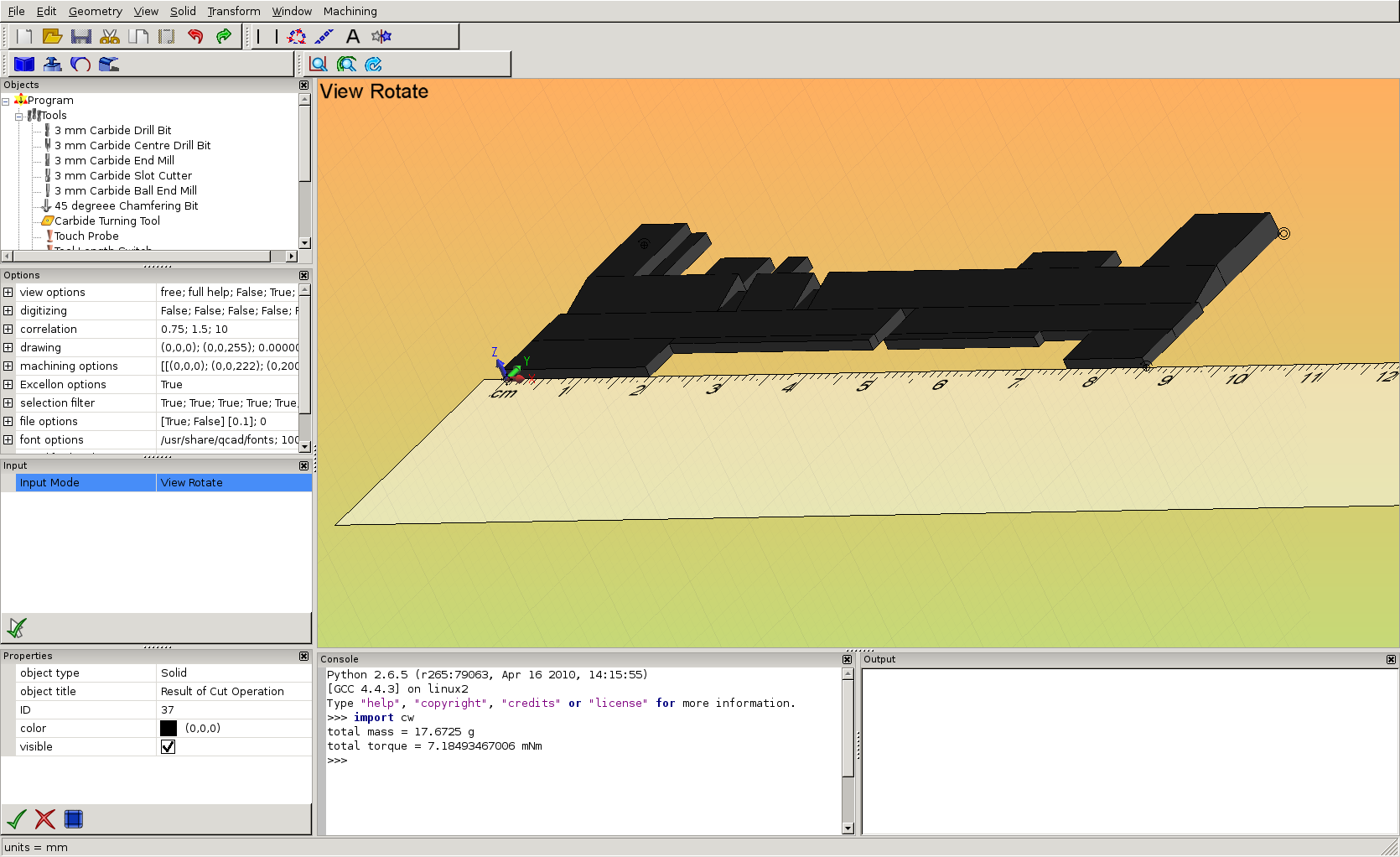Click the object title value field
Screen dimensions: 1400x857
[234, 691]
